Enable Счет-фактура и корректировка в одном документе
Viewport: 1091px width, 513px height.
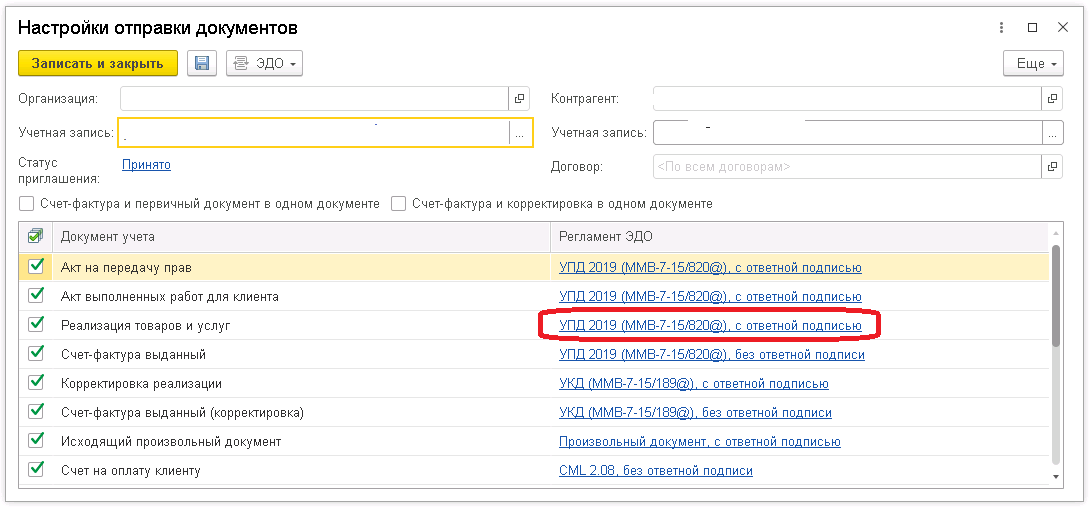tap(398, 204)
